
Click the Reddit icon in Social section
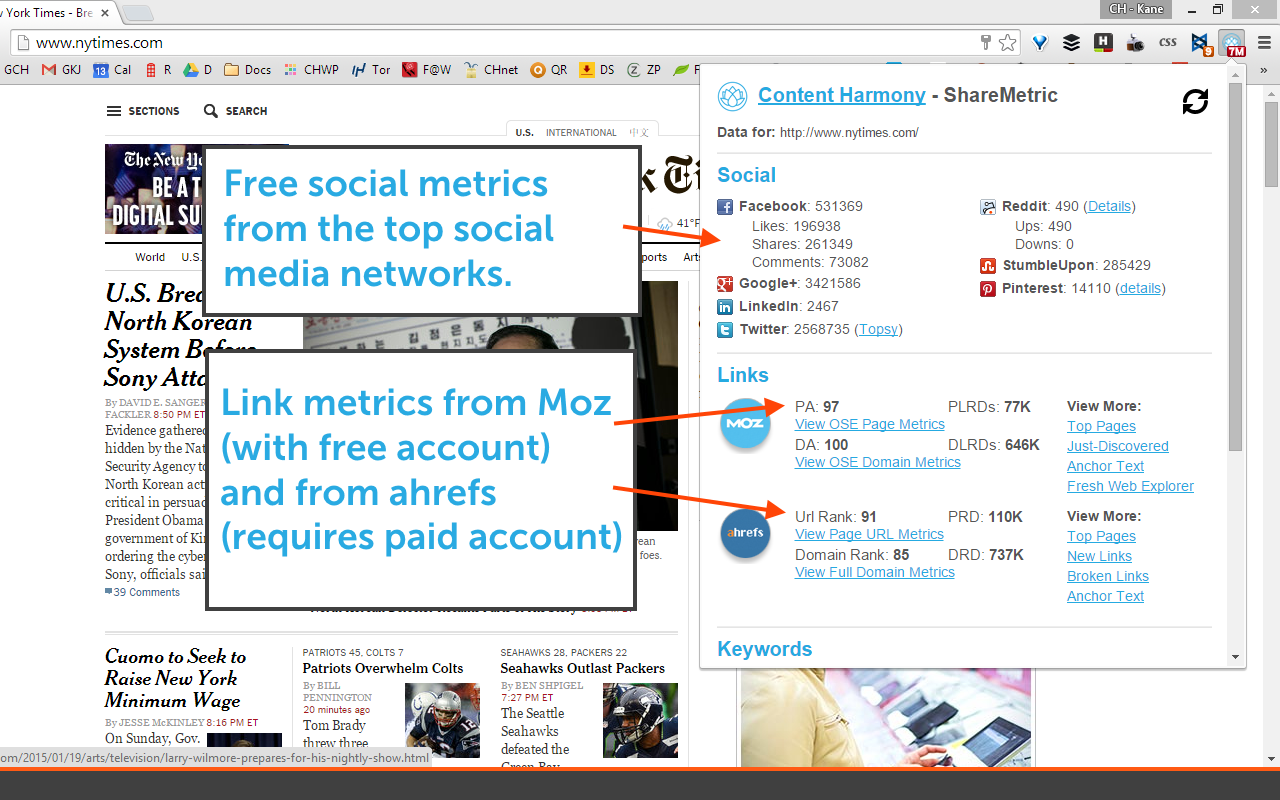pyautogui.click(x=987, y=207)
